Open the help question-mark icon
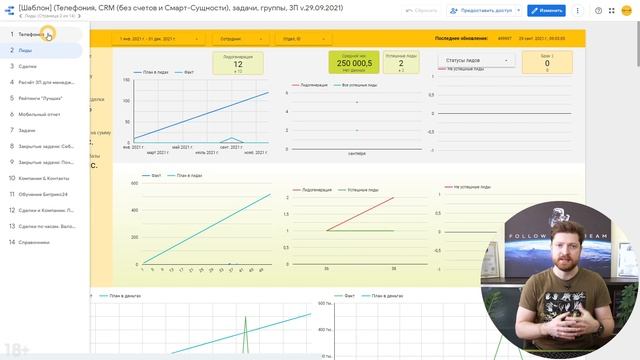Viewport: 640px width, 360px height. (598, 11)
